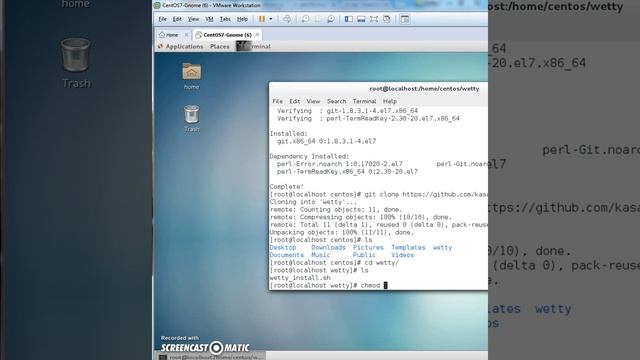Click the VMware pause virtual machine button
Screen dimensions: 640x360
pos(262,19)
